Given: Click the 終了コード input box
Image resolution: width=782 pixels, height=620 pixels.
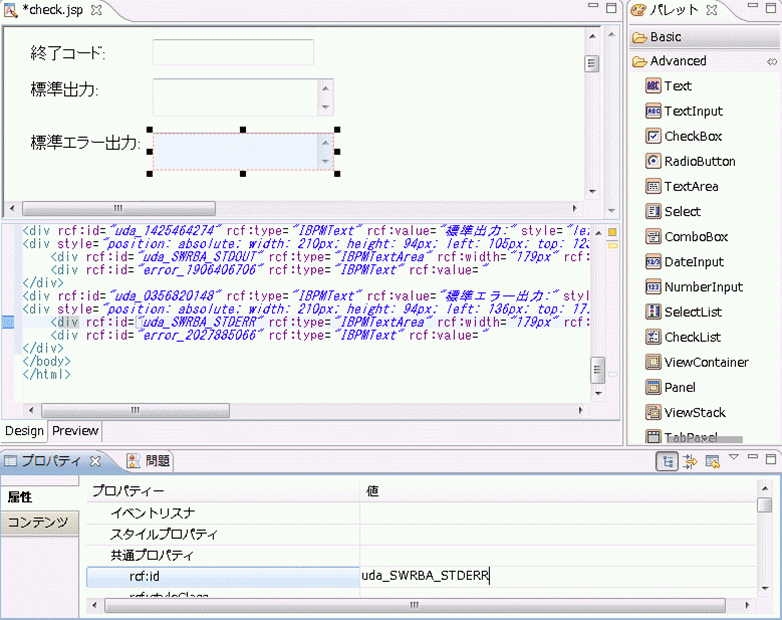Looking at the screenshot, I should pyautogui.click(x=233, y=52).
